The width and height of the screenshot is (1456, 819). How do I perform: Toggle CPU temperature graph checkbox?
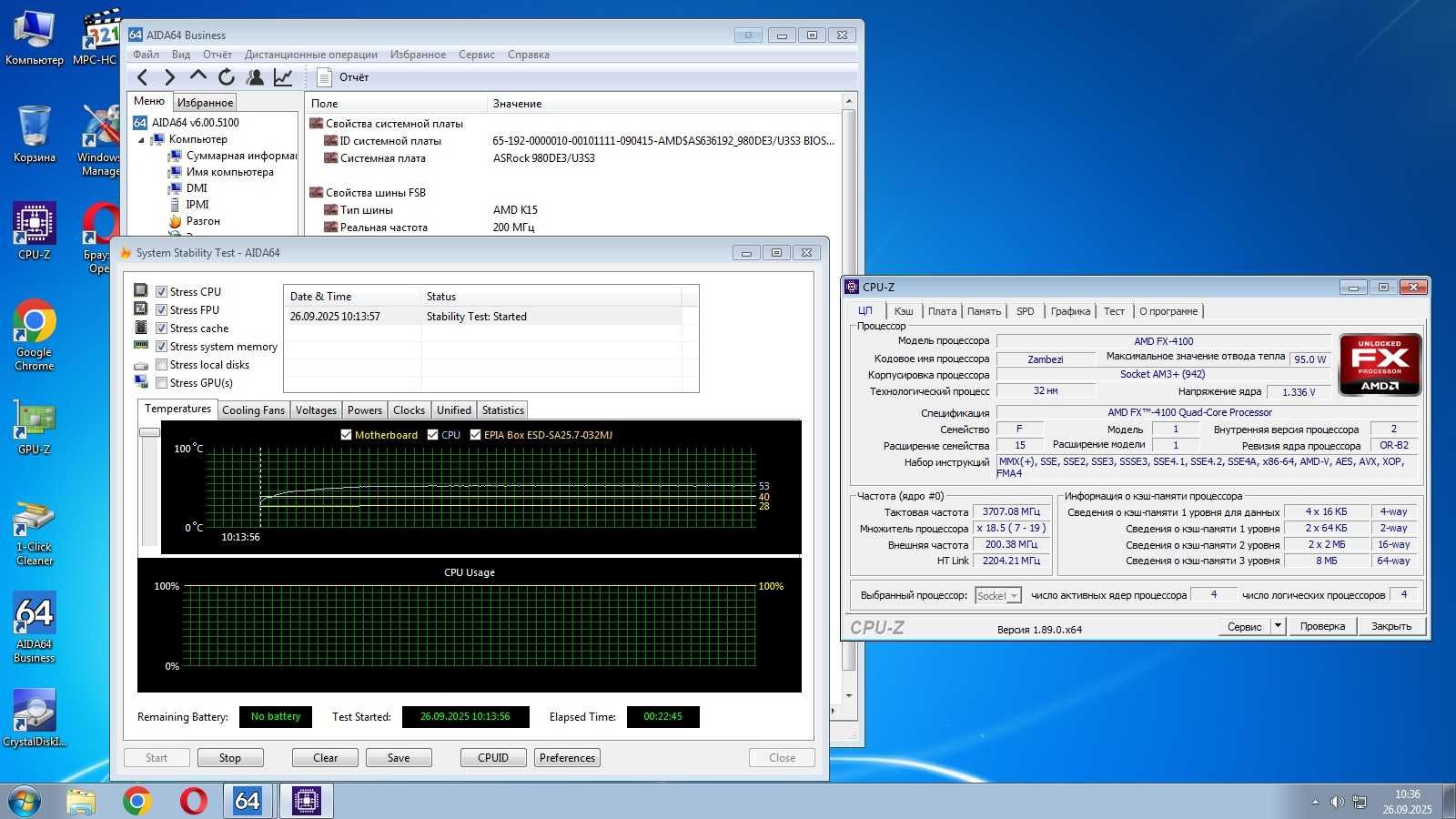pos(432,435)
